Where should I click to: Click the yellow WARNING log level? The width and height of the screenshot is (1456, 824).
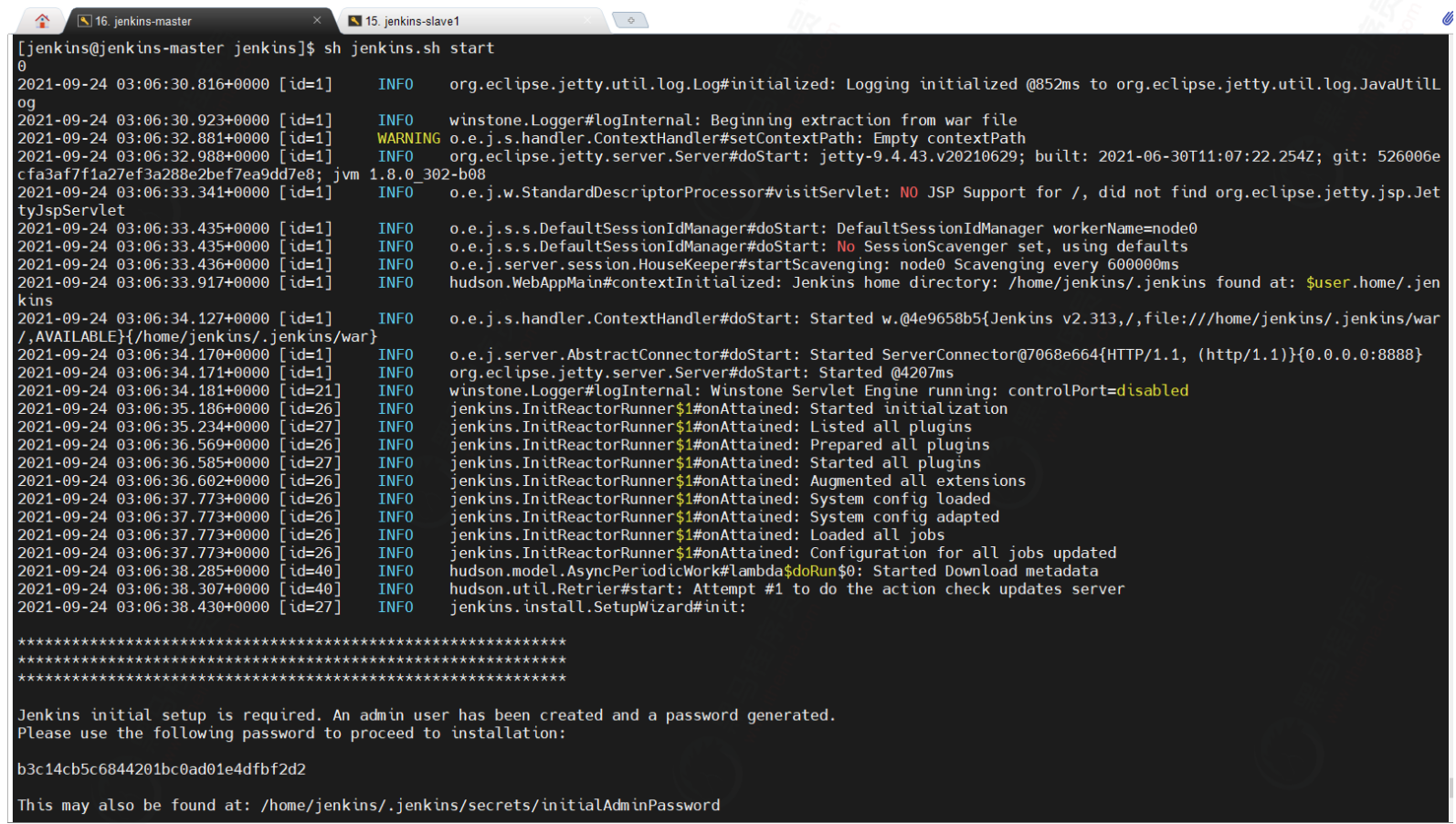tap(408, 138)
